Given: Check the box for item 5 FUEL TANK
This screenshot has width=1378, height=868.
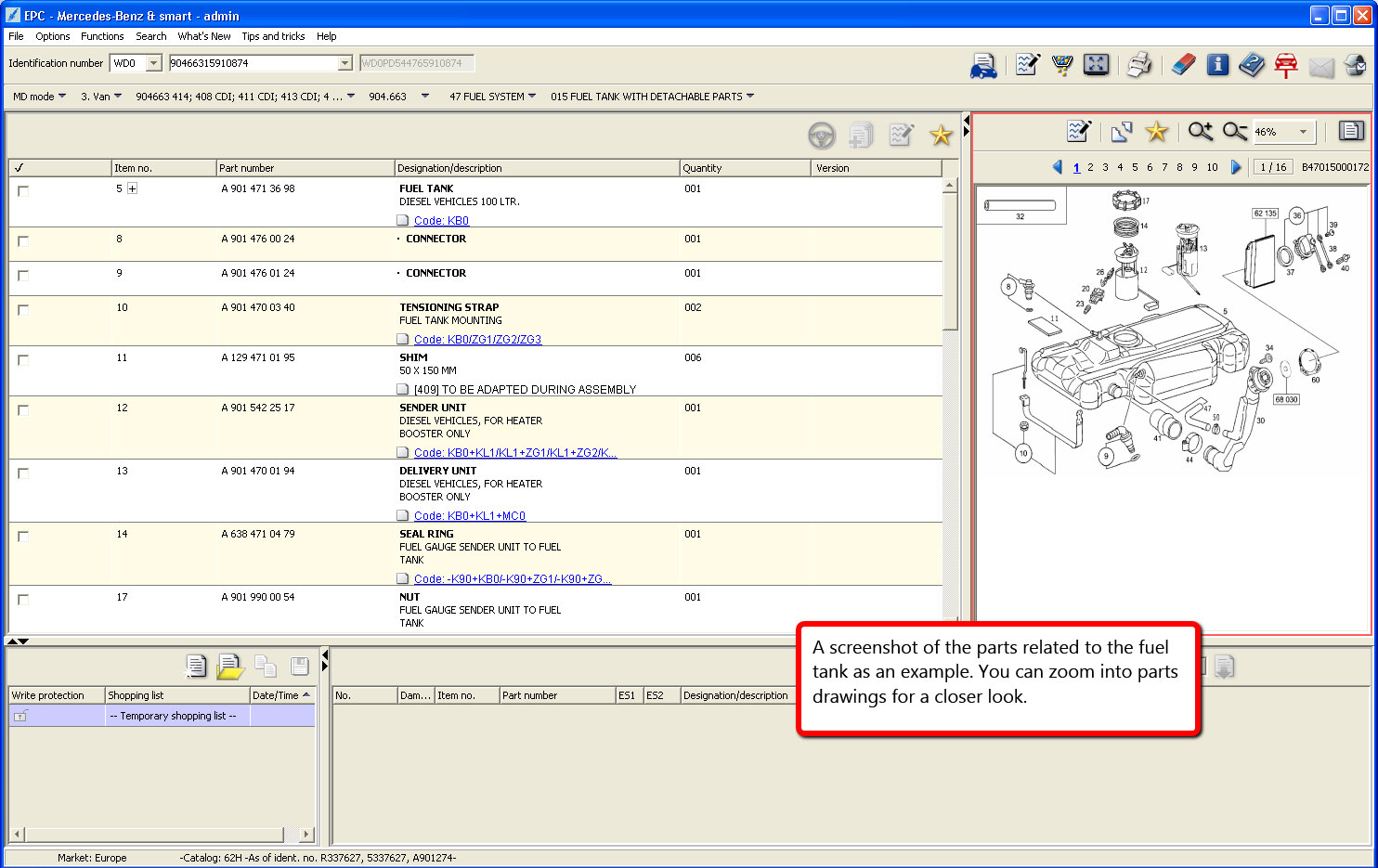Looking at the screenshot, I should (x=23, y=190).
